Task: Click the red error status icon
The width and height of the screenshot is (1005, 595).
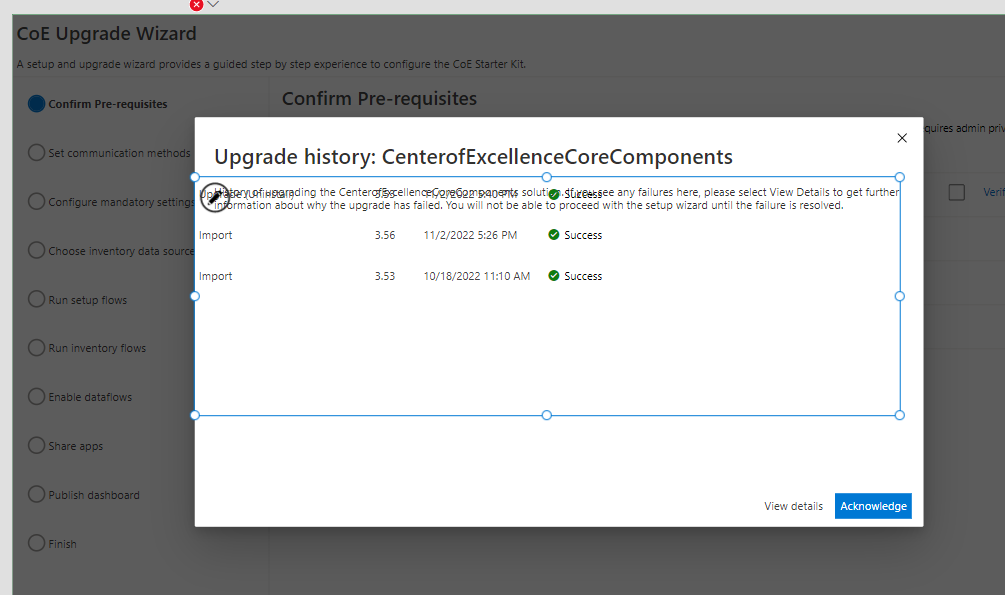Action: click(196, 5)
